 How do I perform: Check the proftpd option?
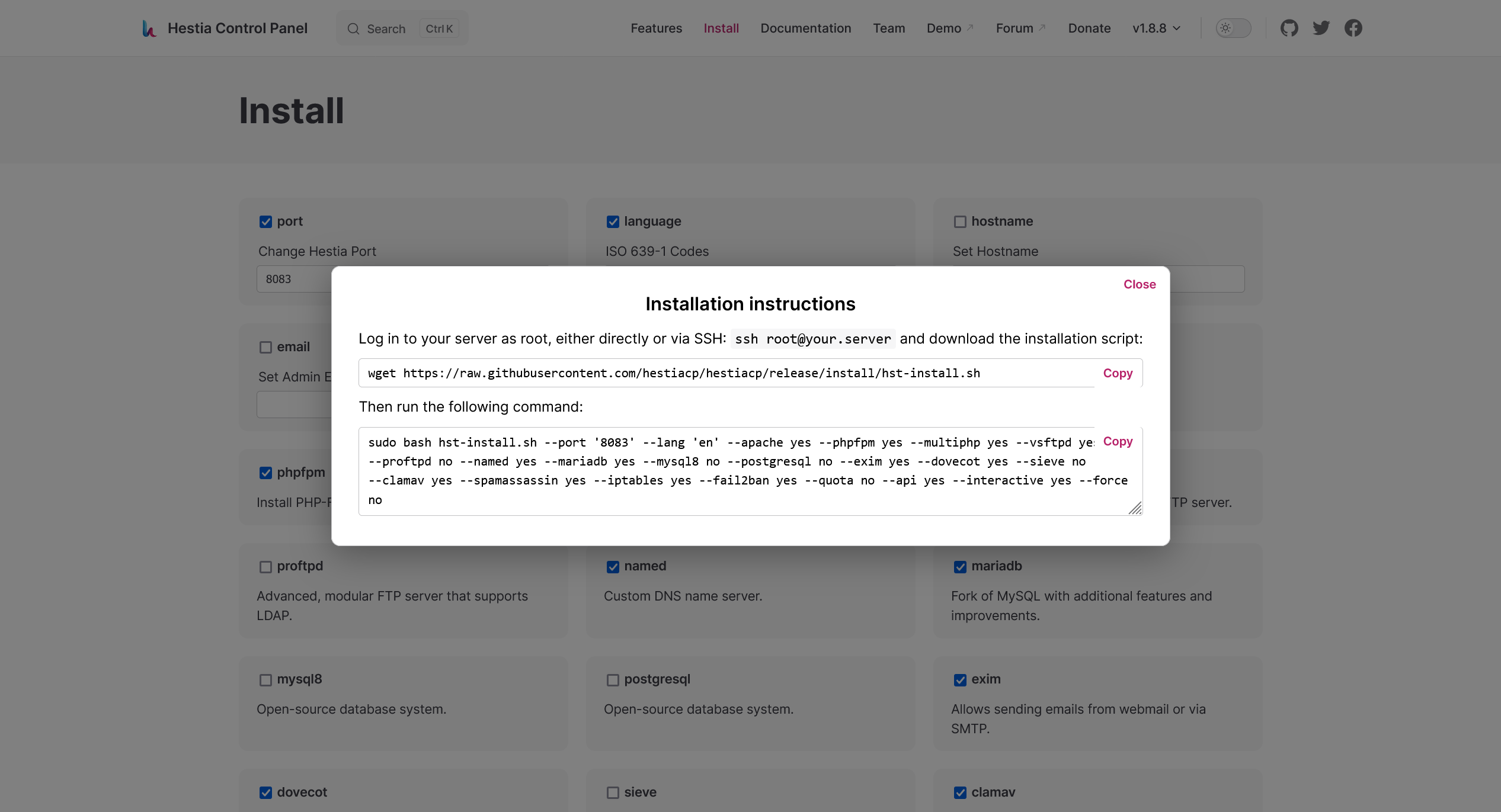[x=265, y=567]
